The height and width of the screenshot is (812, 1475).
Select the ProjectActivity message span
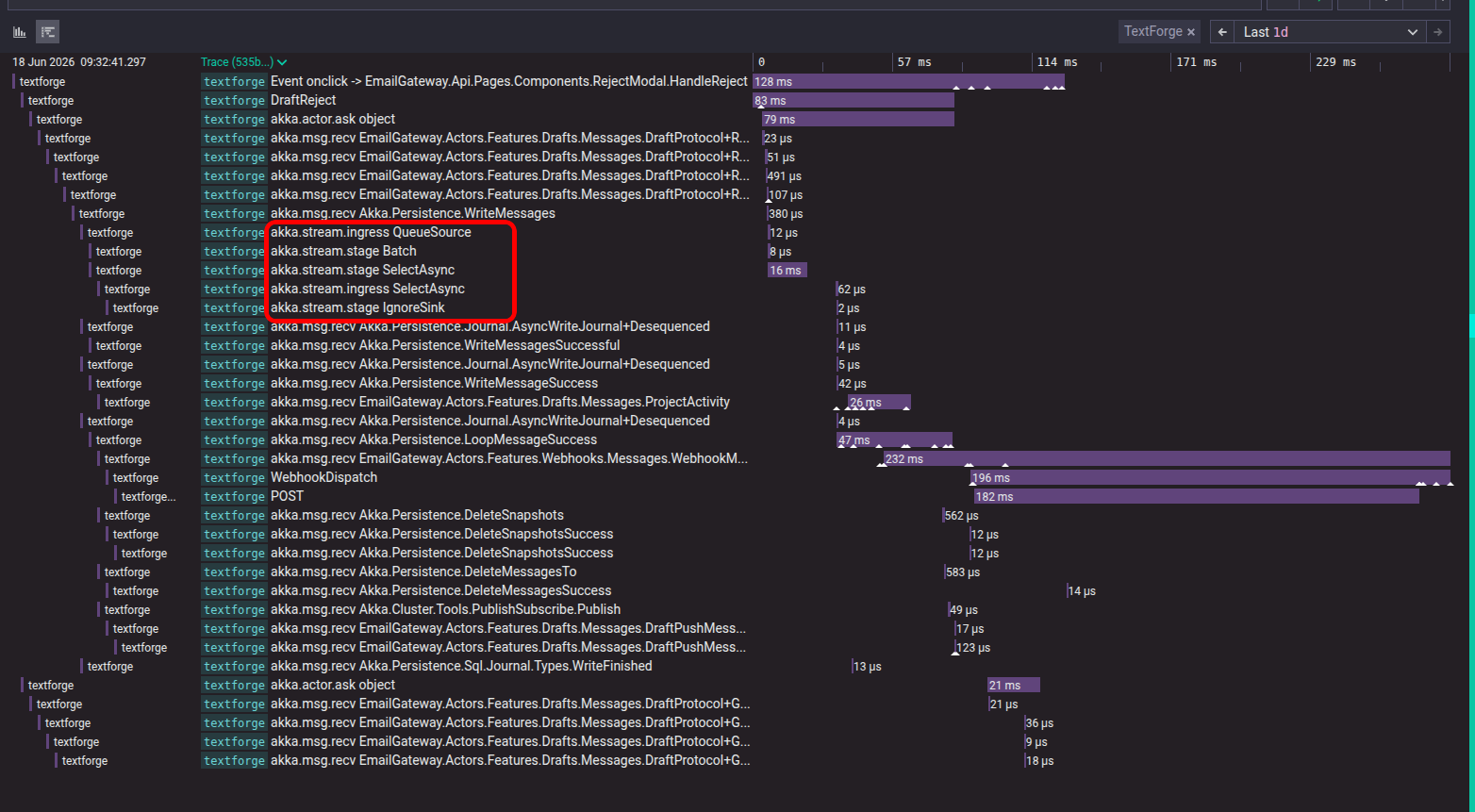500,403
